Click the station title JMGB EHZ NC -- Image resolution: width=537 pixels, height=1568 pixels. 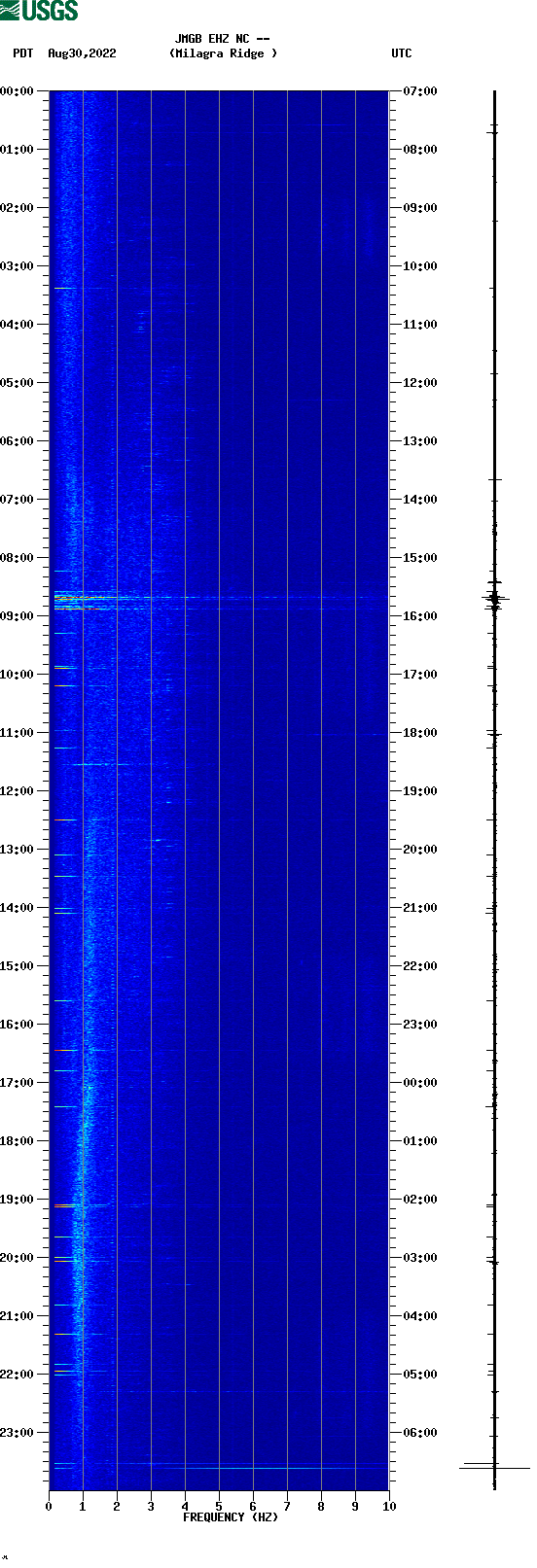[222, 39]
